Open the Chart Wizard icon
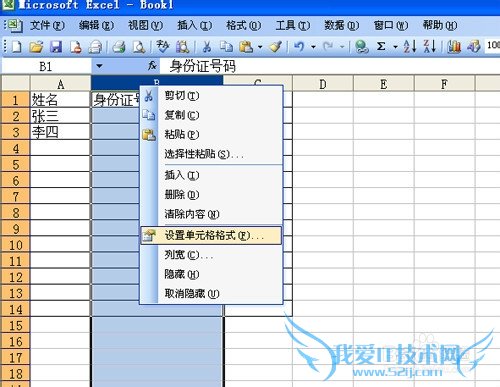 (454, 47)
